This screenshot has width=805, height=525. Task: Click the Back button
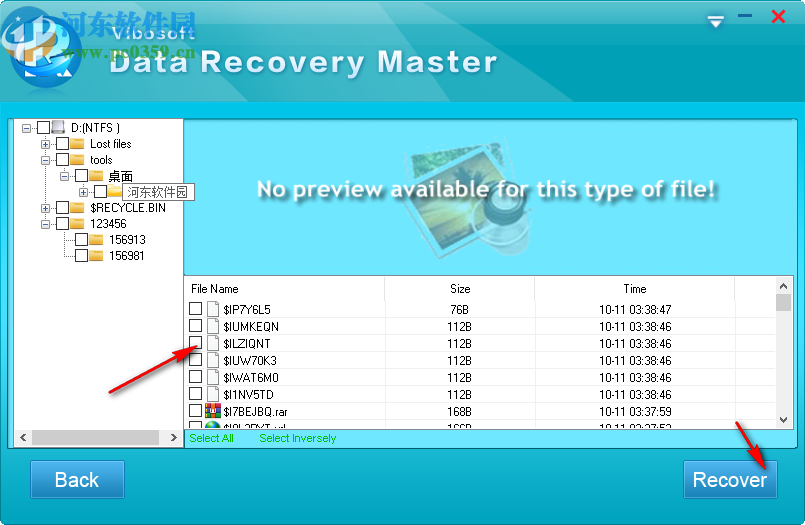point(77,479)
